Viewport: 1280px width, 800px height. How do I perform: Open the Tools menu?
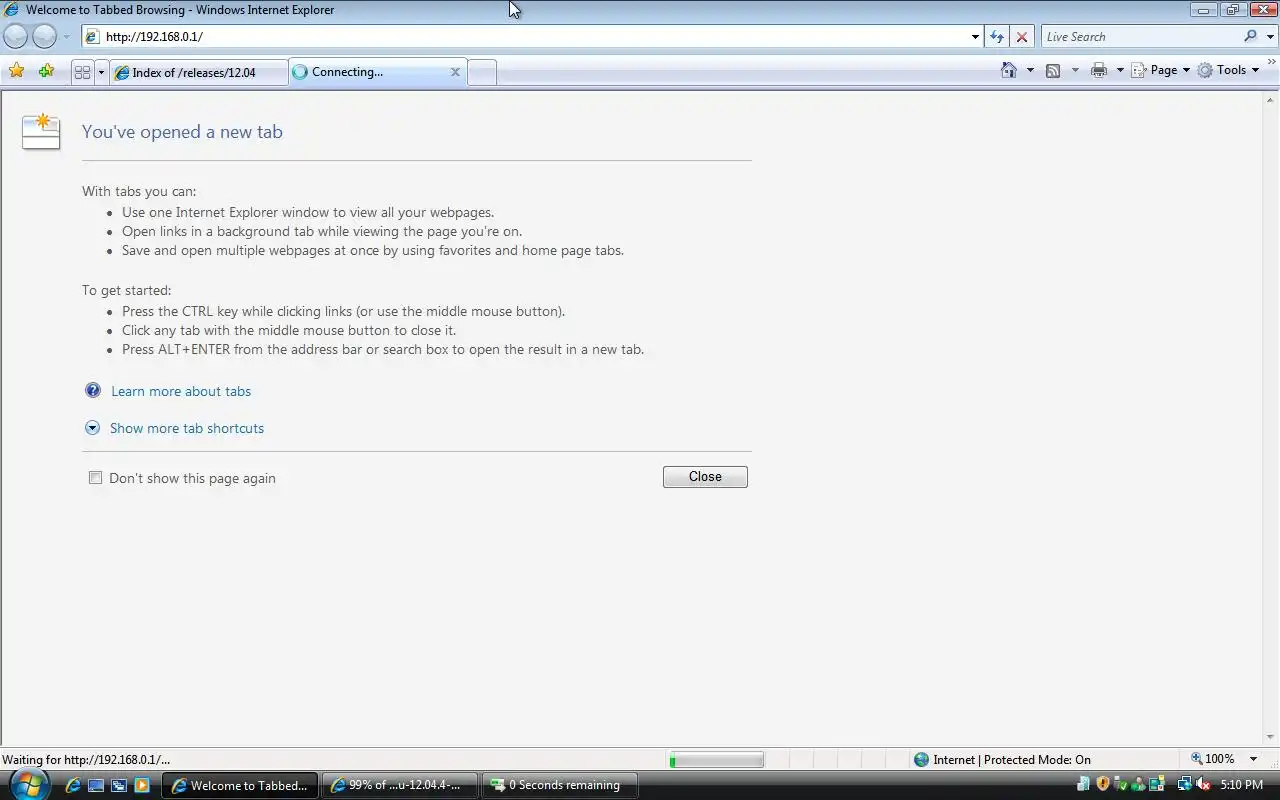pos(1228,70)
